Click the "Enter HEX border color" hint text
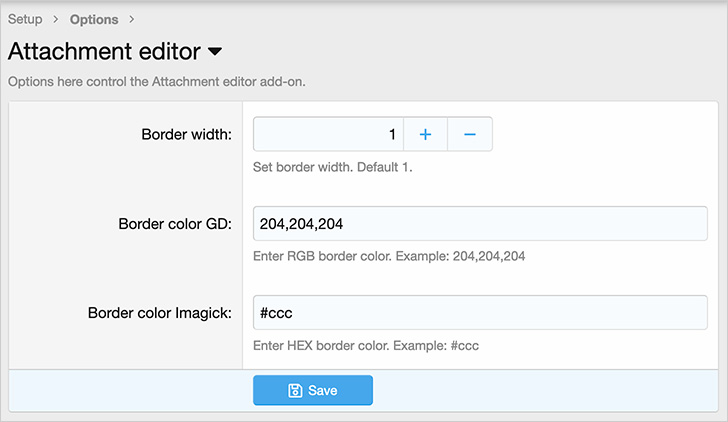This screenshot has width=728, height=422. 367,346
